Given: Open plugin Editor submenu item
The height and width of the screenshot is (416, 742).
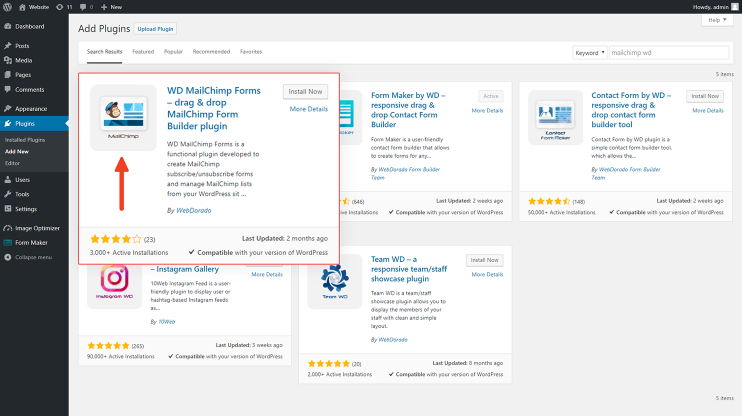Looking at the screenshot, I should [12, 163].
